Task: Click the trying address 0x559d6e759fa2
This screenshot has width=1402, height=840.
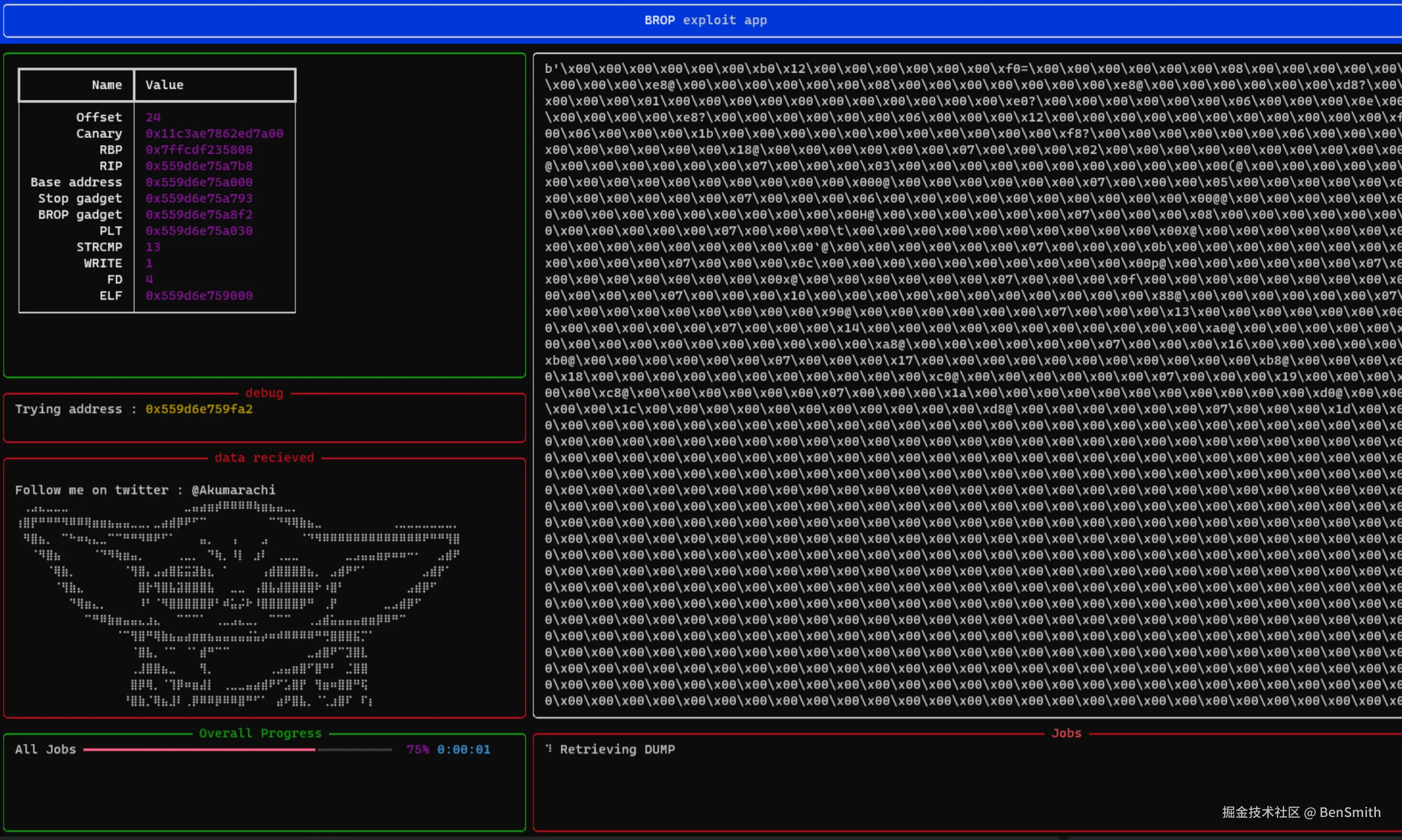Action: 199,409
